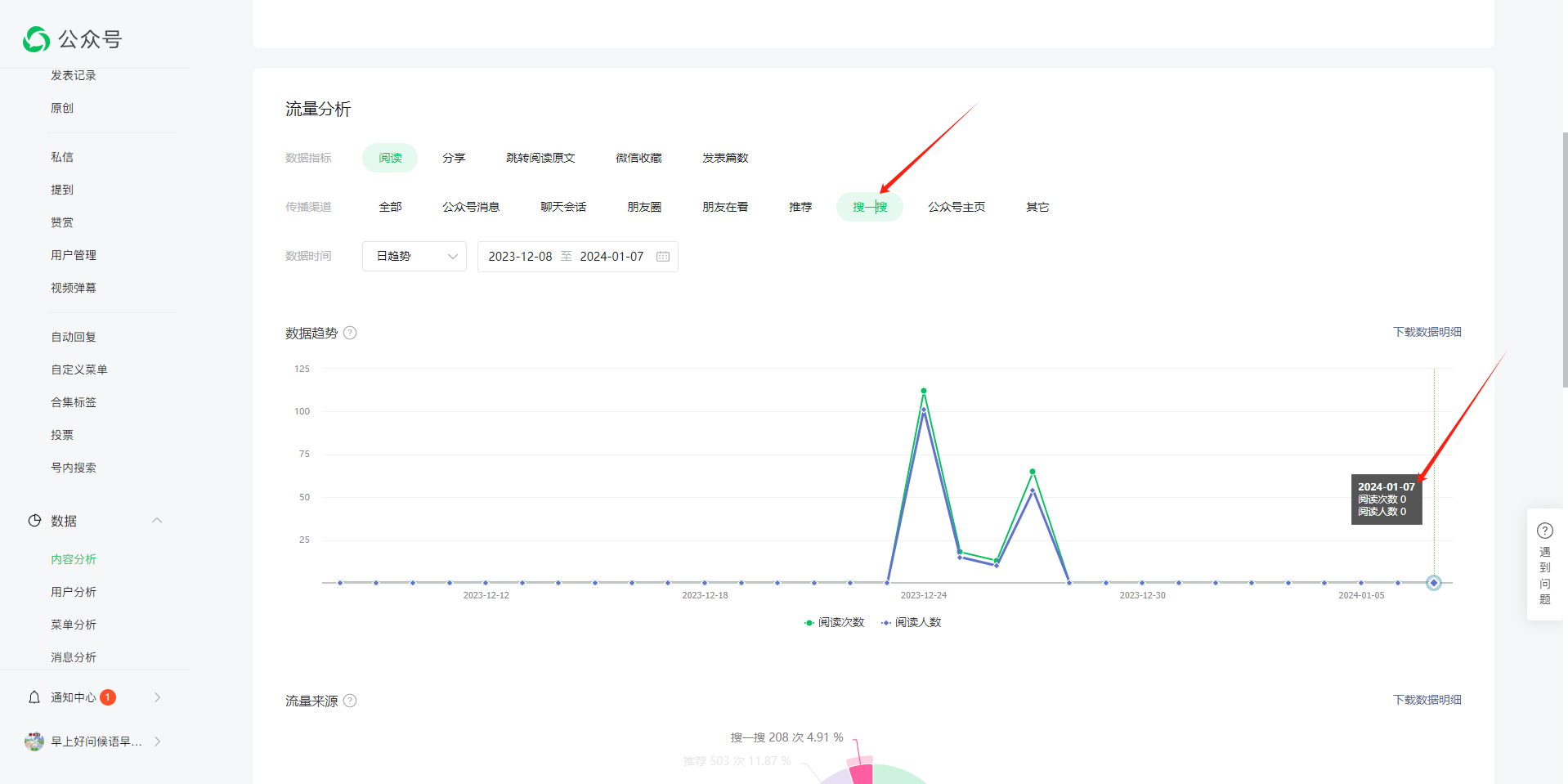
Task: Click the second green peak data point
Action: 1033,472
